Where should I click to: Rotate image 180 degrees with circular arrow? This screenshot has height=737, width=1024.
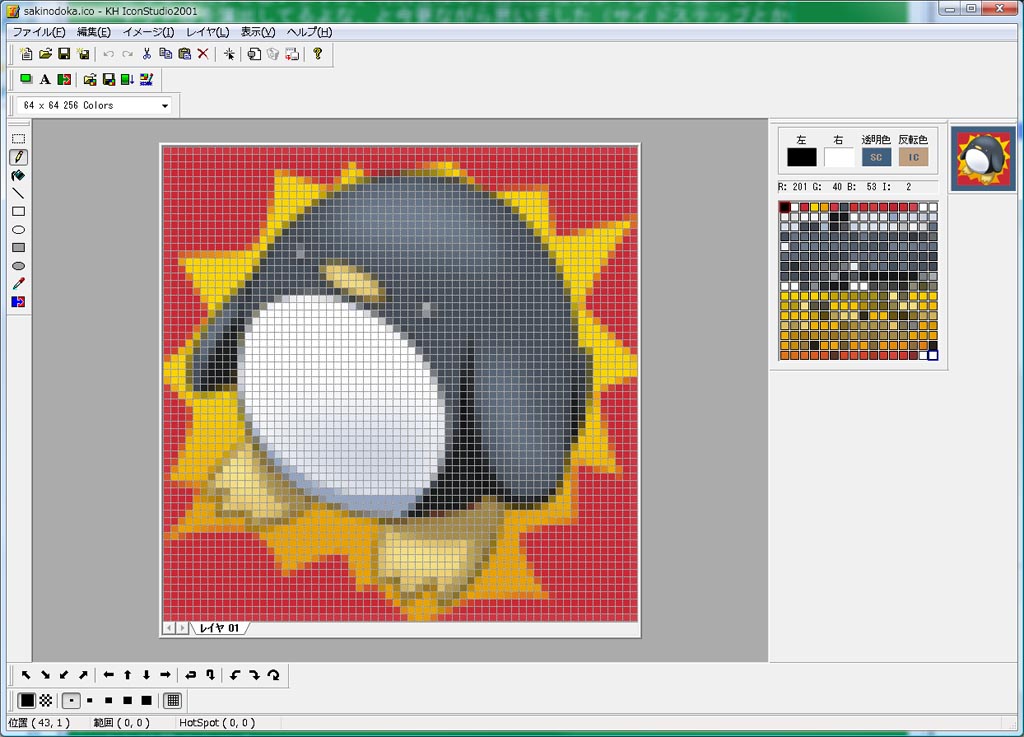[x=274, y=675]
